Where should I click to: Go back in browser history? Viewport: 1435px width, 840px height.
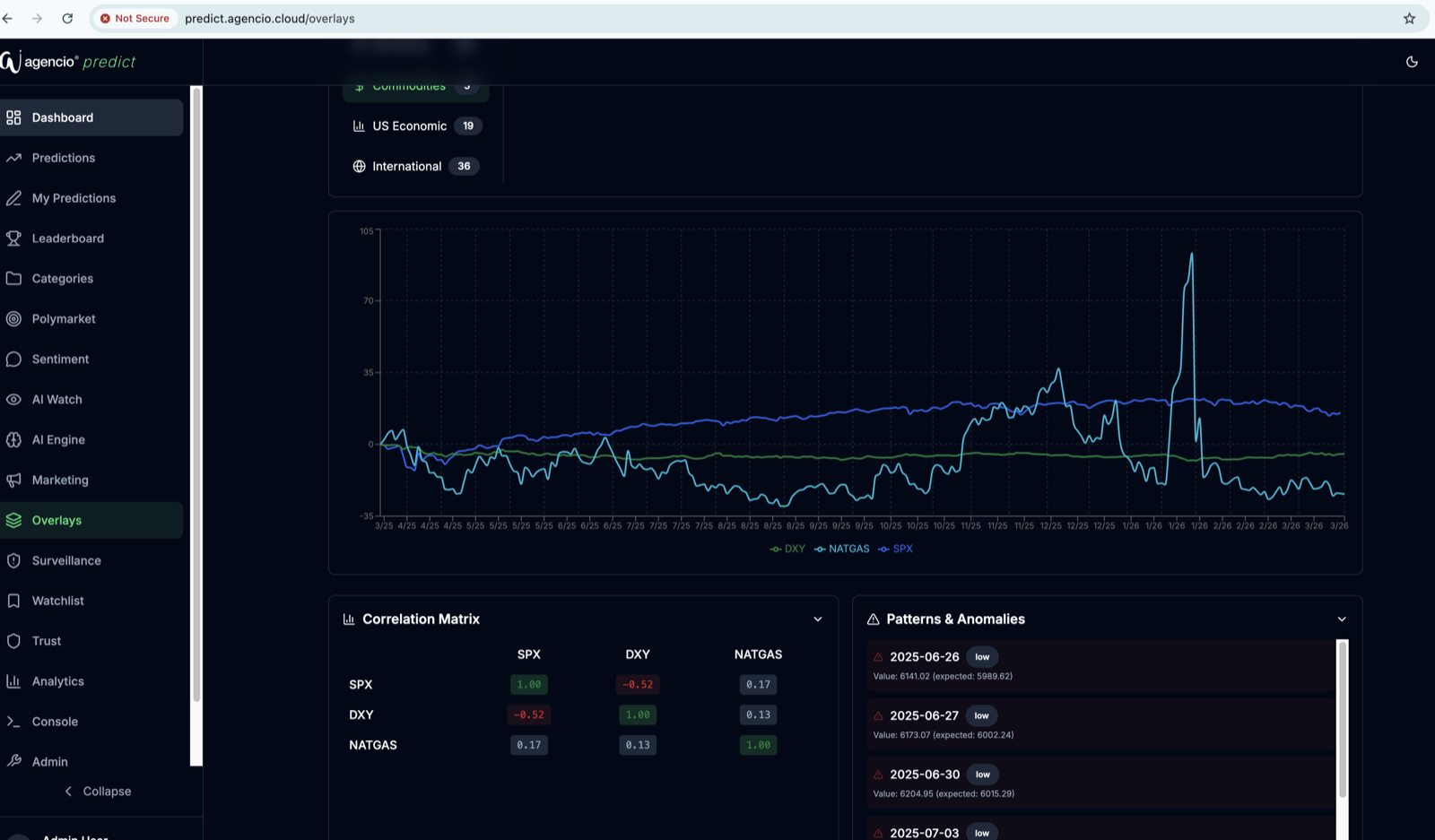7,18
